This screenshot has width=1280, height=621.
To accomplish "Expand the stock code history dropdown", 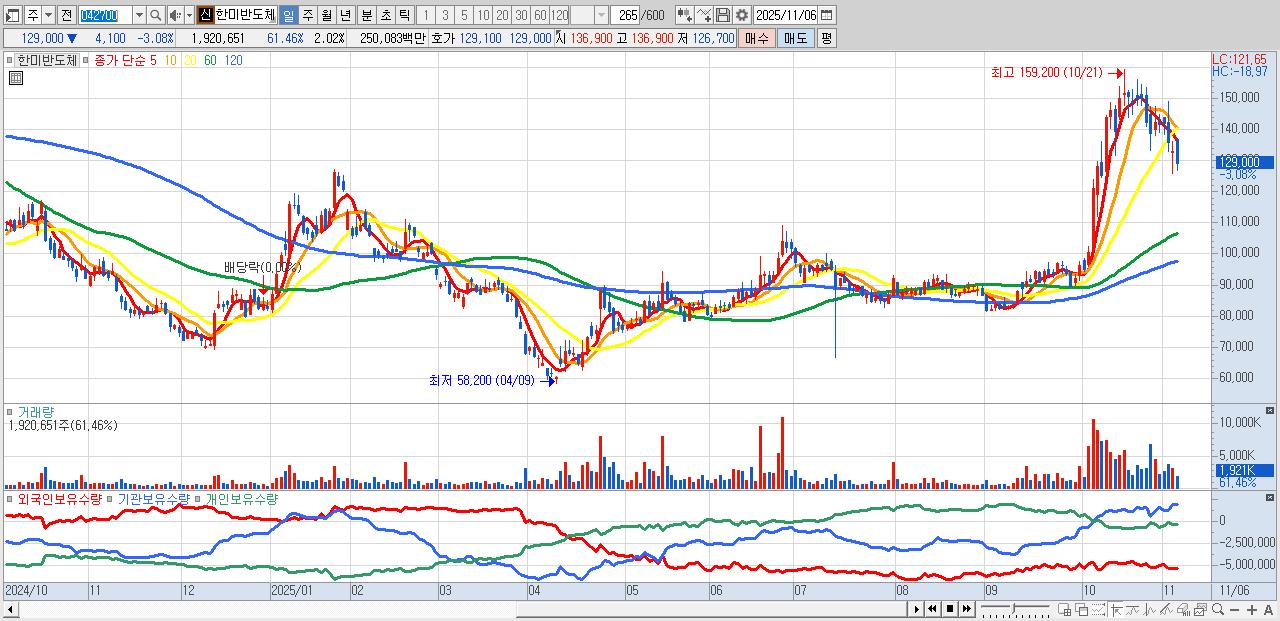I will click(x=139, y=15).
